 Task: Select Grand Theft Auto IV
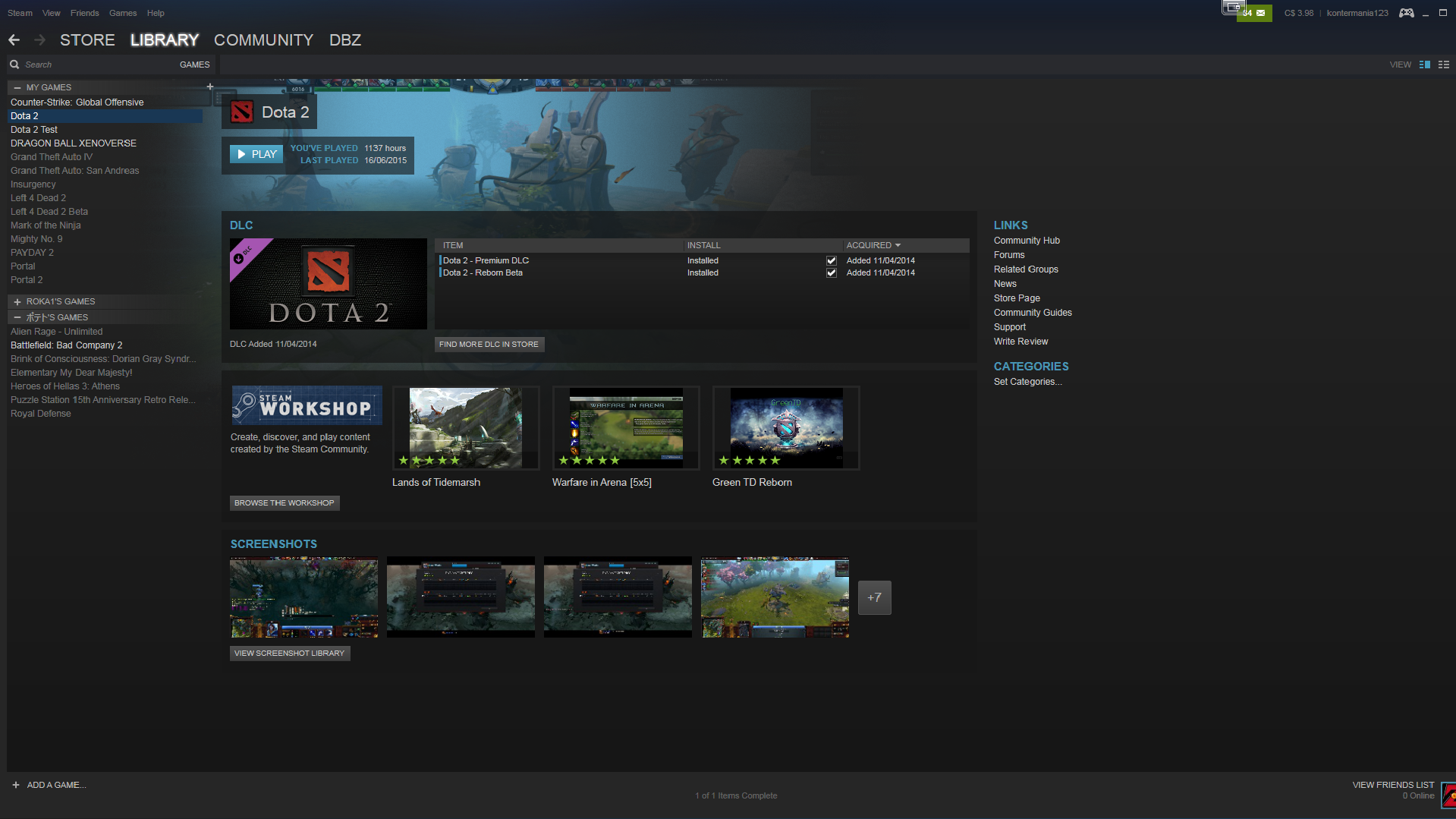tap(52, 157)
